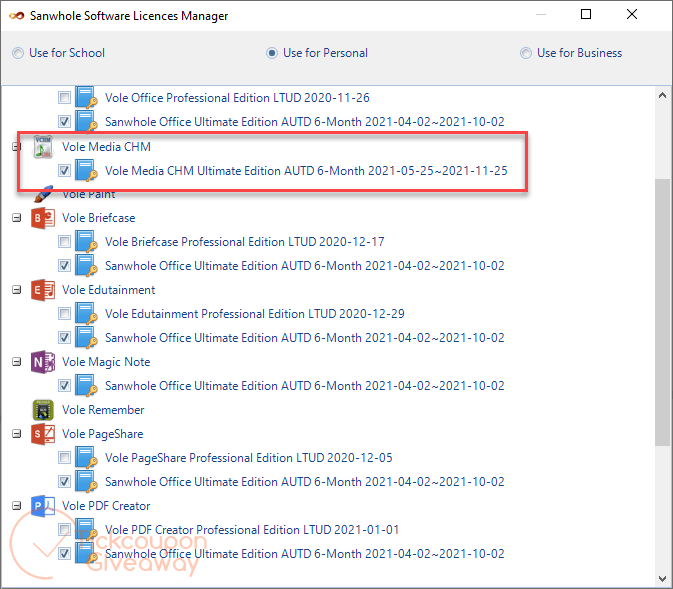Select the Vole Remember tree item
This screenshot has height=589, width=673.
(103, 410)
